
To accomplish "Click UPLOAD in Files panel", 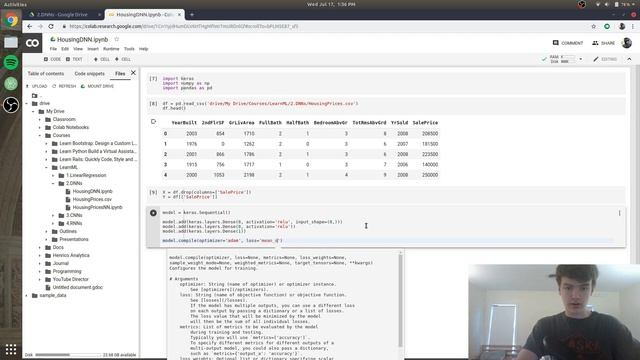I will (36, 86).
